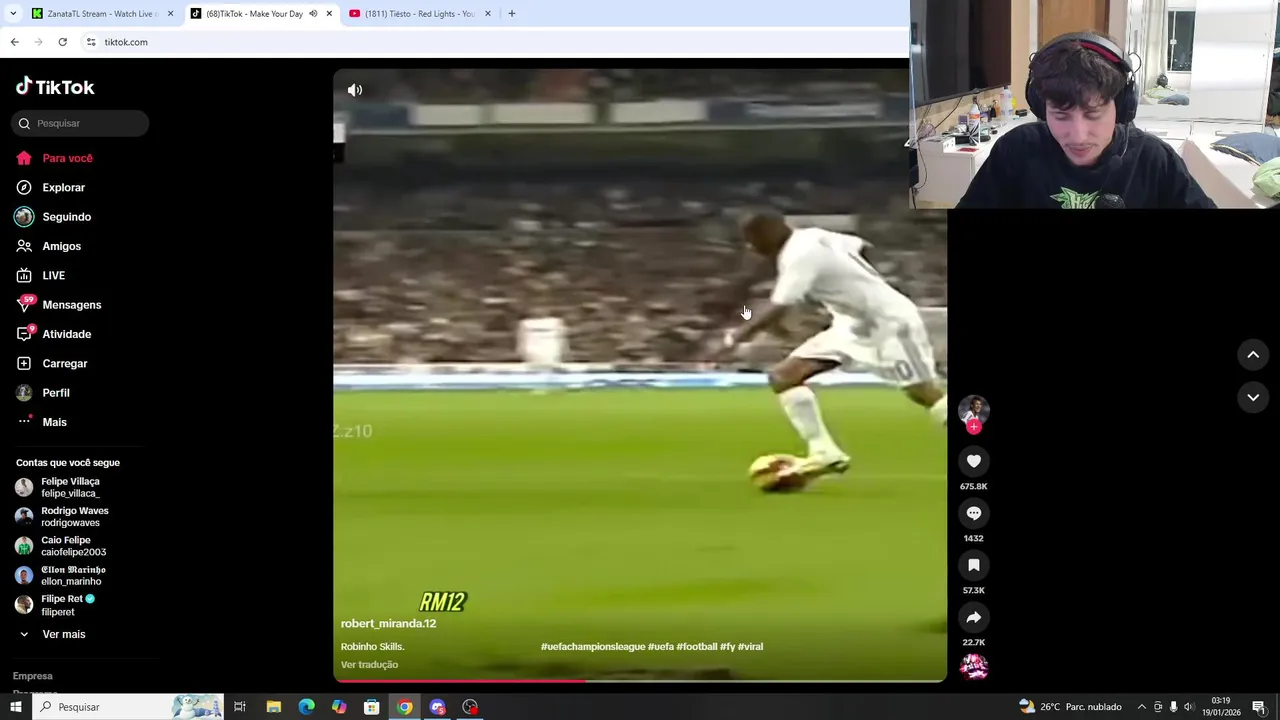Close the ZanataTL Stream tab
The width and height of the screenshot is (1280, 720).
click(170, 14)
